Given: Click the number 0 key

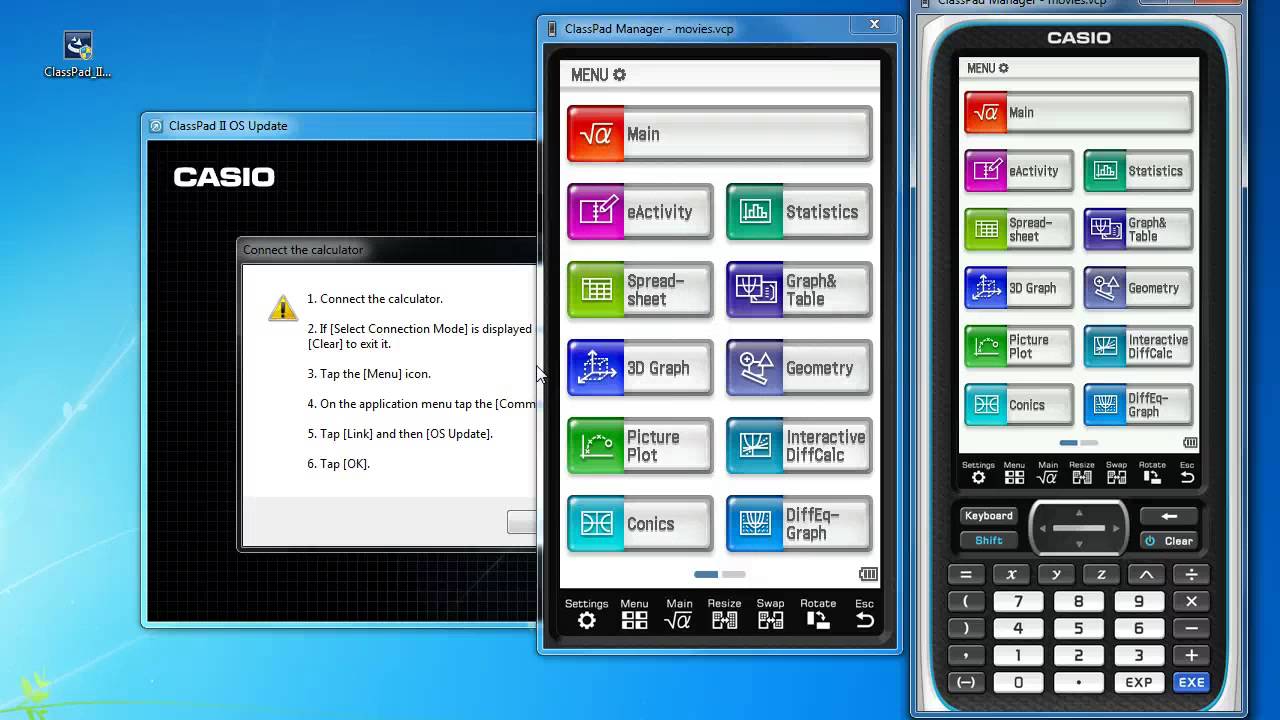Looking at the screenshot, I should [1018, 682].
